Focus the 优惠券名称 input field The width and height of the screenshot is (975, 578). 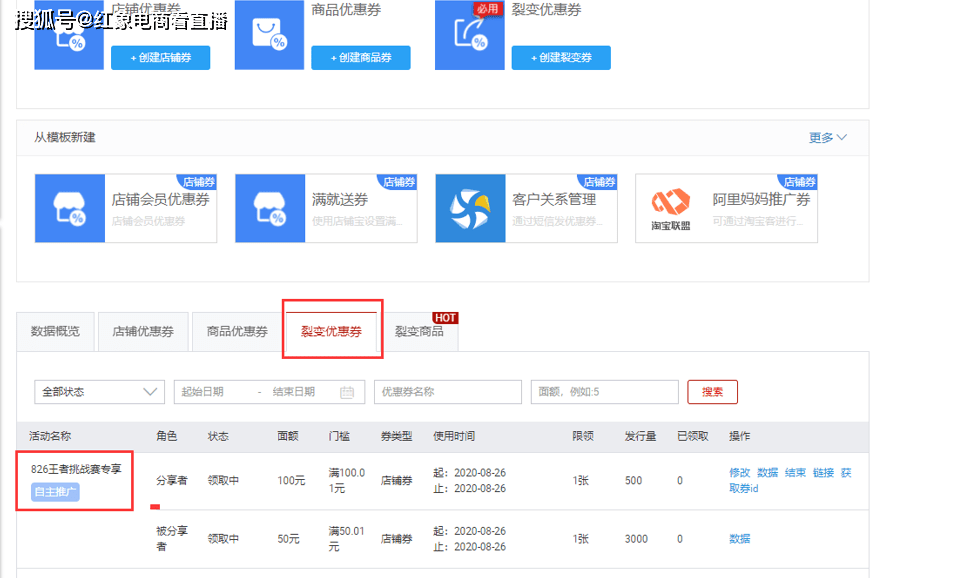[448, 392]
